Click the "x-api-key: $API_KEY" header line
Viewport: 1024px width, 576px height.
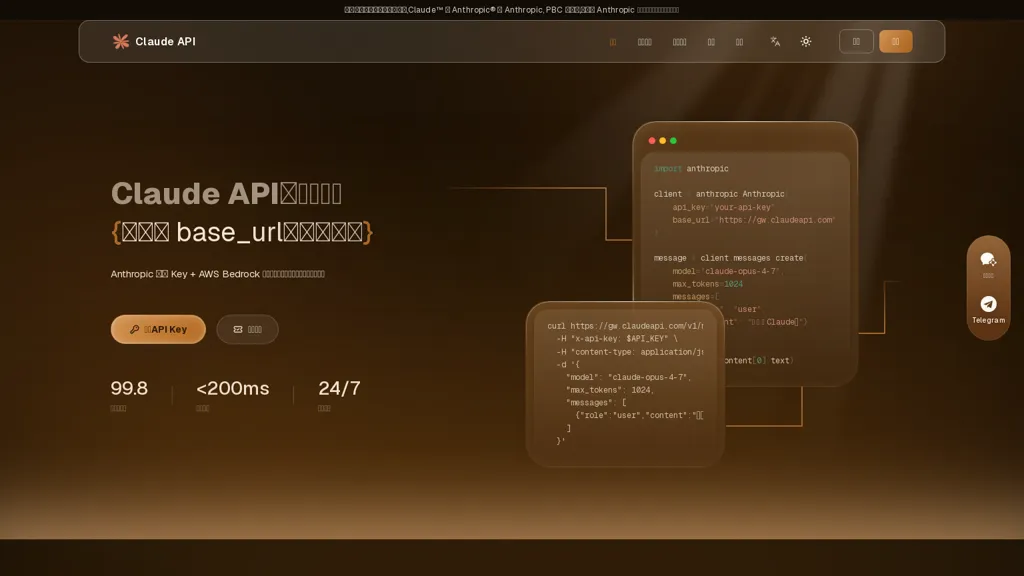617,338
